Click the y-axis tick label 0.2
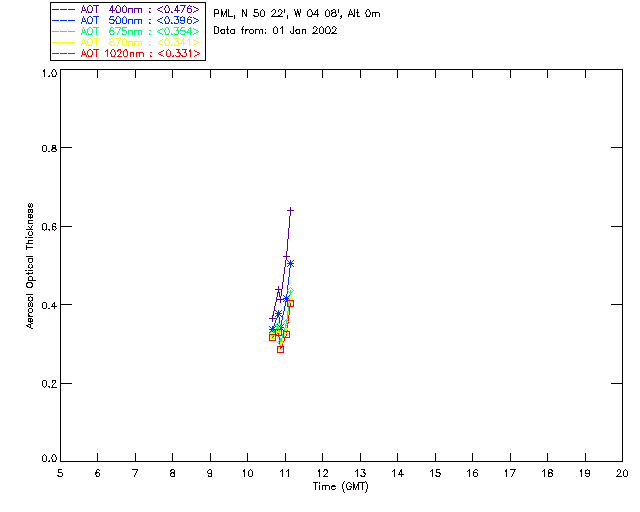Viewport: 640px width, 512px height. 49,384
